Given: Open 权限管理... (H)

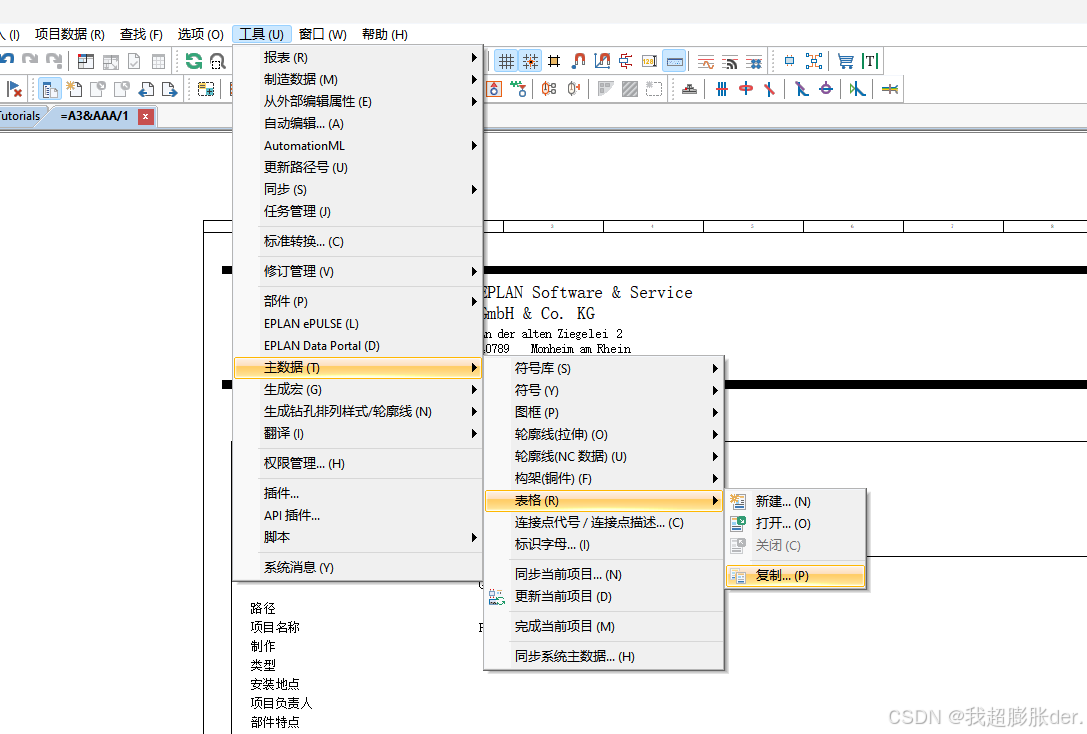Looking at the screenshot, I should 358,464.
